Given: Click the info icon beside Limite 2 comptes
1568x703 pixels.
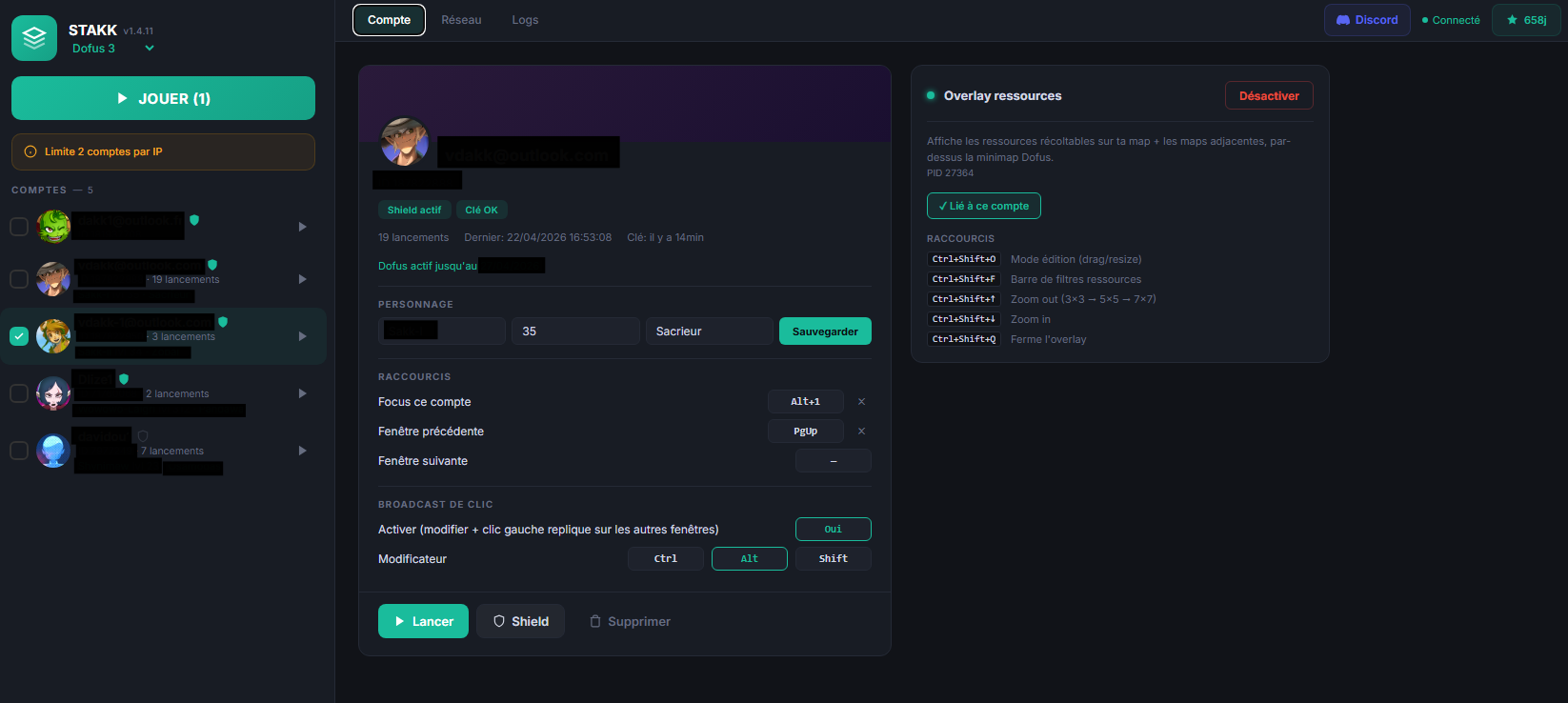Looking at the screenshot, I should 30,151.
